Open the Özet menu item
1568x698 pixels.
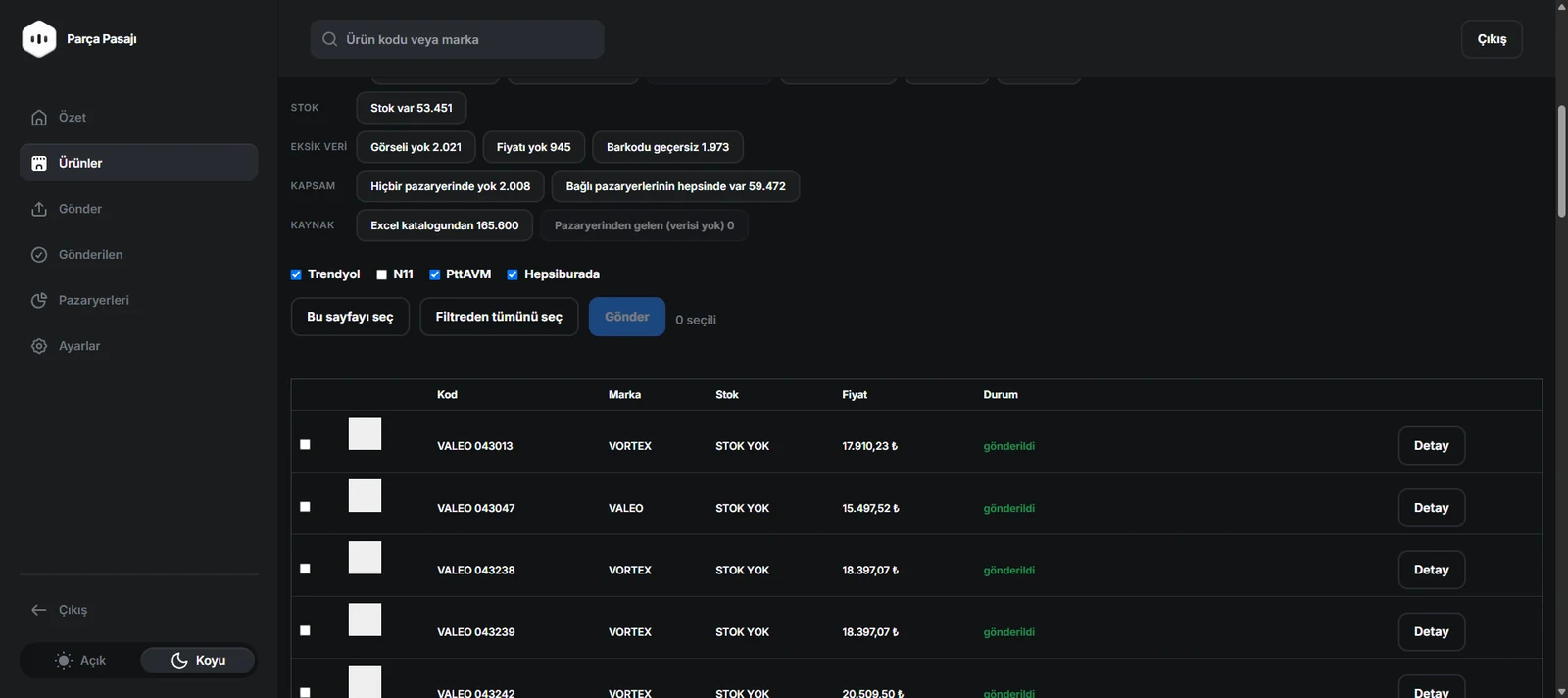(138, 118)
